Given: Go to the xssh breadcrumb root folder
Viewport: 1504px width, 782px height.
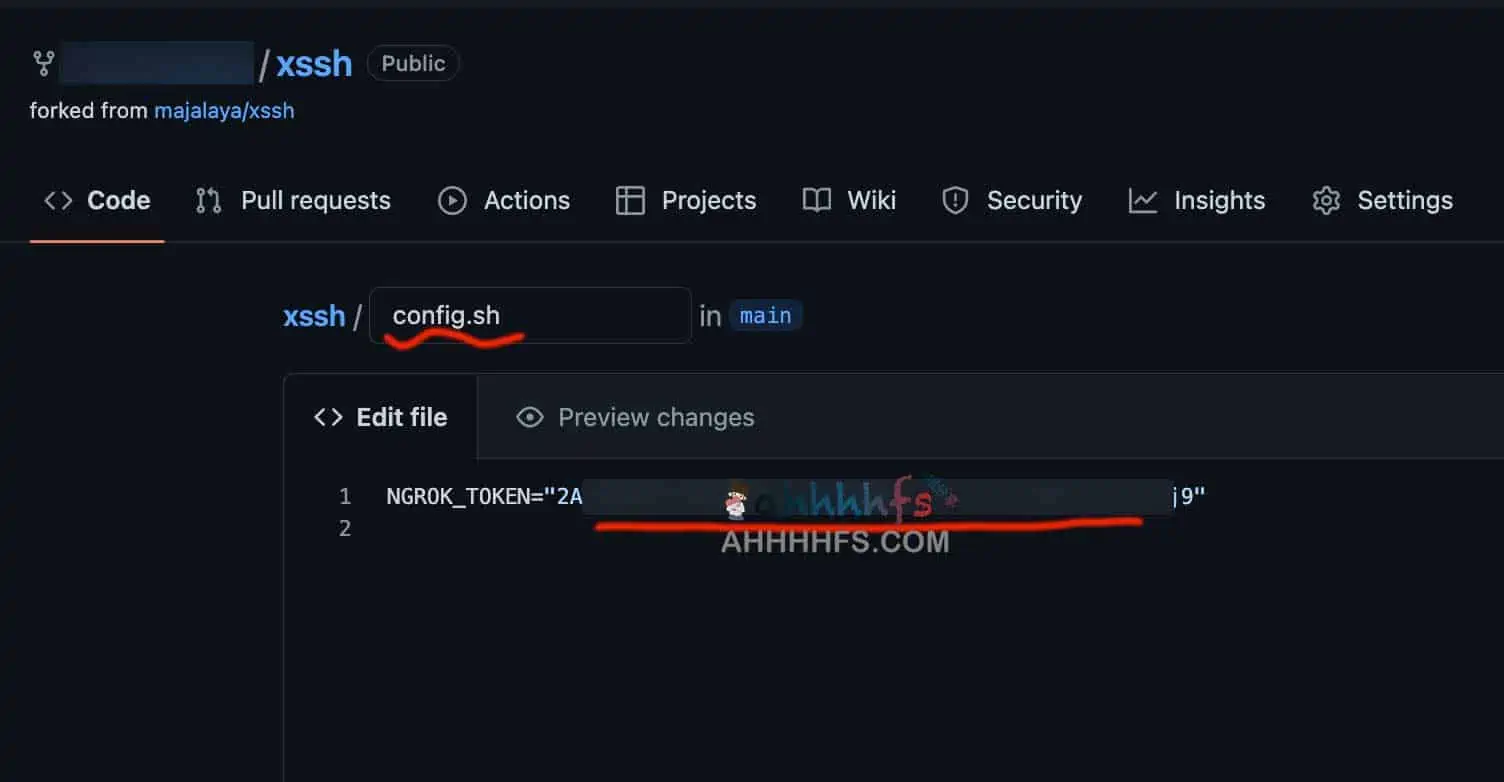Looking at the screenshot, I should tap(314, 316).
